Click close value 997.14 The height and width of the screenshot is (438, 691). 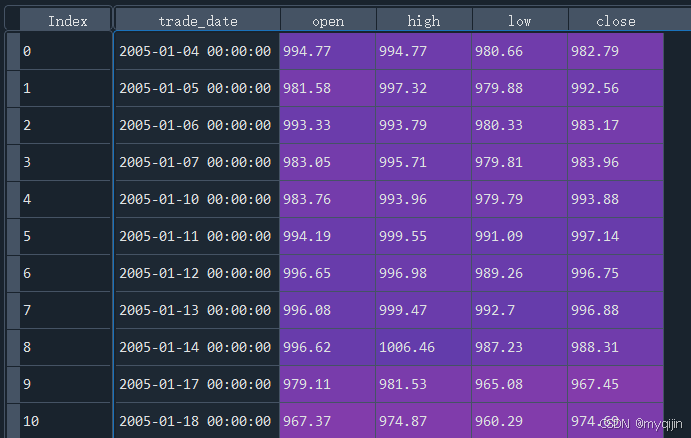click(616, 236)
